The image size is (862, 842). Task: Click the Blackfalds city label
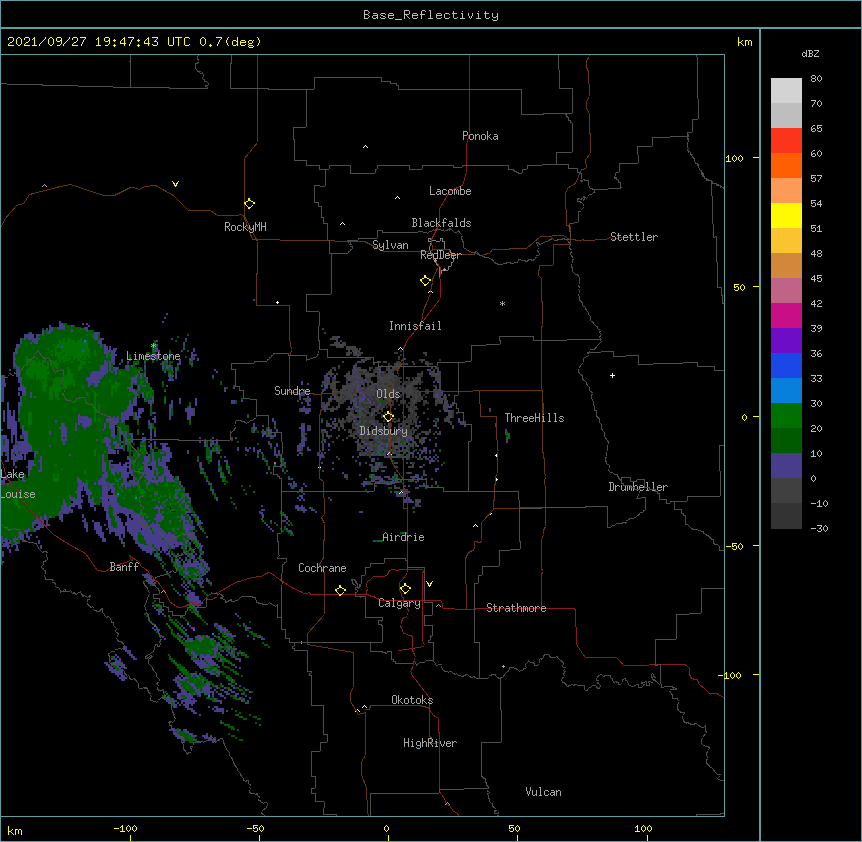(441, 223)
